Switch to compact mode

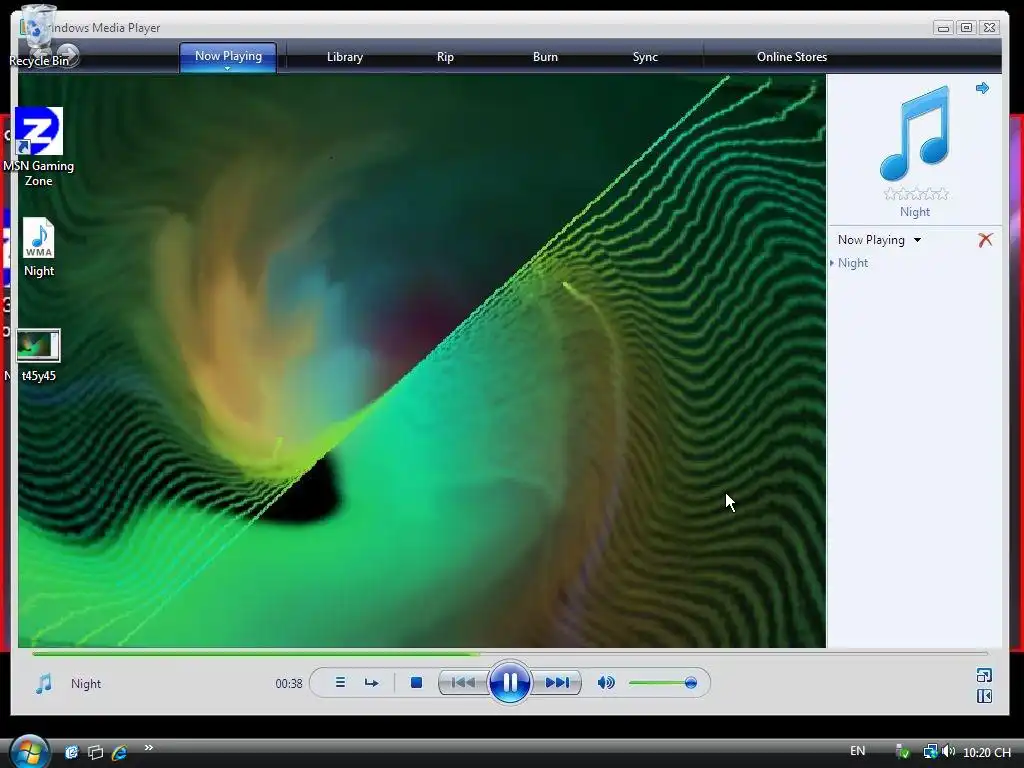[984, 696]
